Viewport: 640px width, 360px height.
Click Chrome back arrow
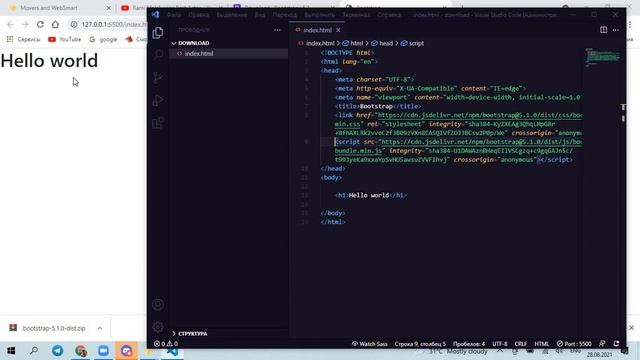click(x=10, y=24)
